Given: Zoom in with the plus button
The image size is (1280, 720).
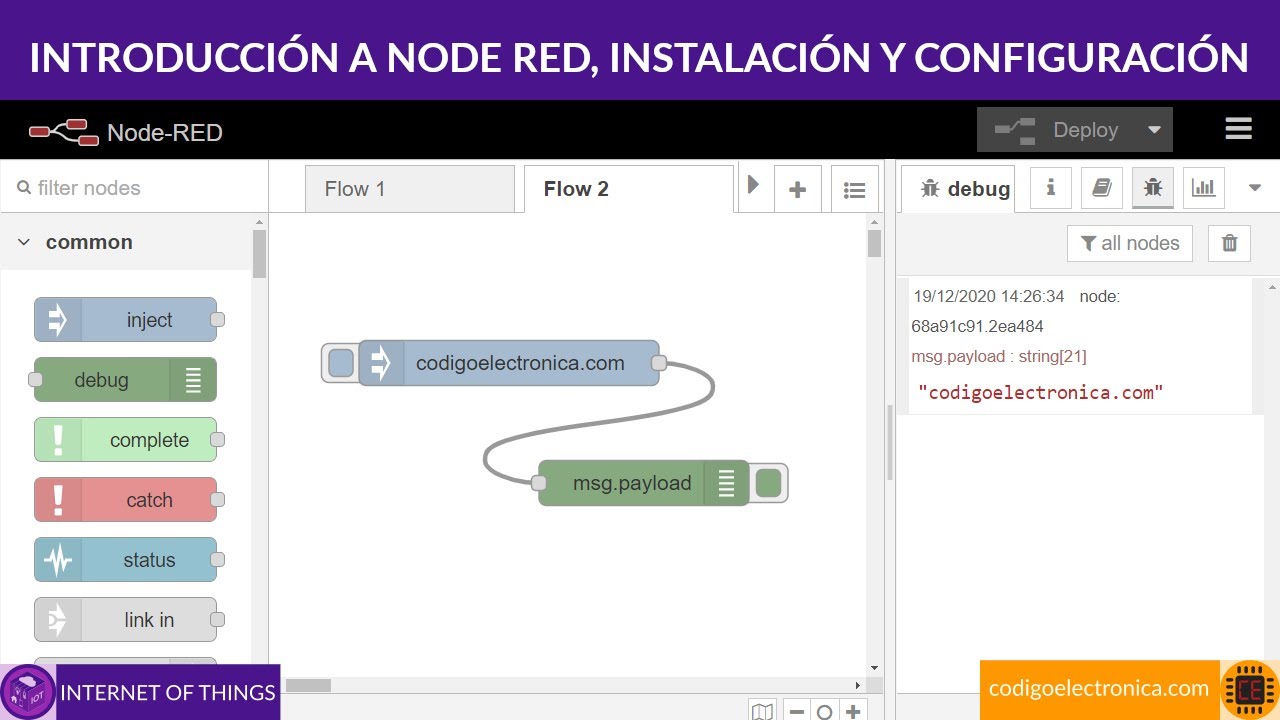Looking at the screenshot, I should coord(853,711).
